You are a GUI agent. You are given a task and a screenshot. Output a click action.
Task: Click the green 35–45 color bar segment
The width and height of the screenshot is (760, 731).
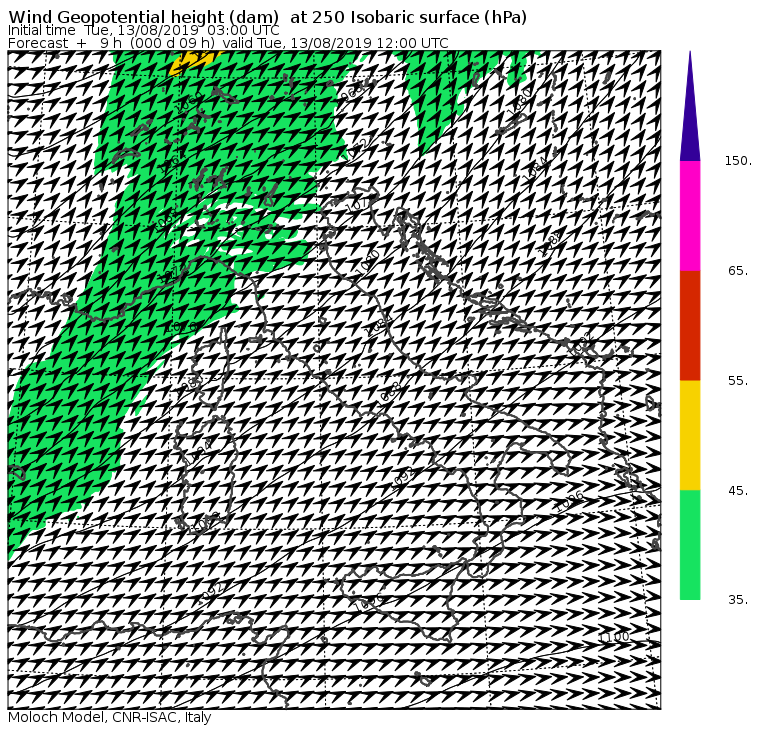(690, 545)
